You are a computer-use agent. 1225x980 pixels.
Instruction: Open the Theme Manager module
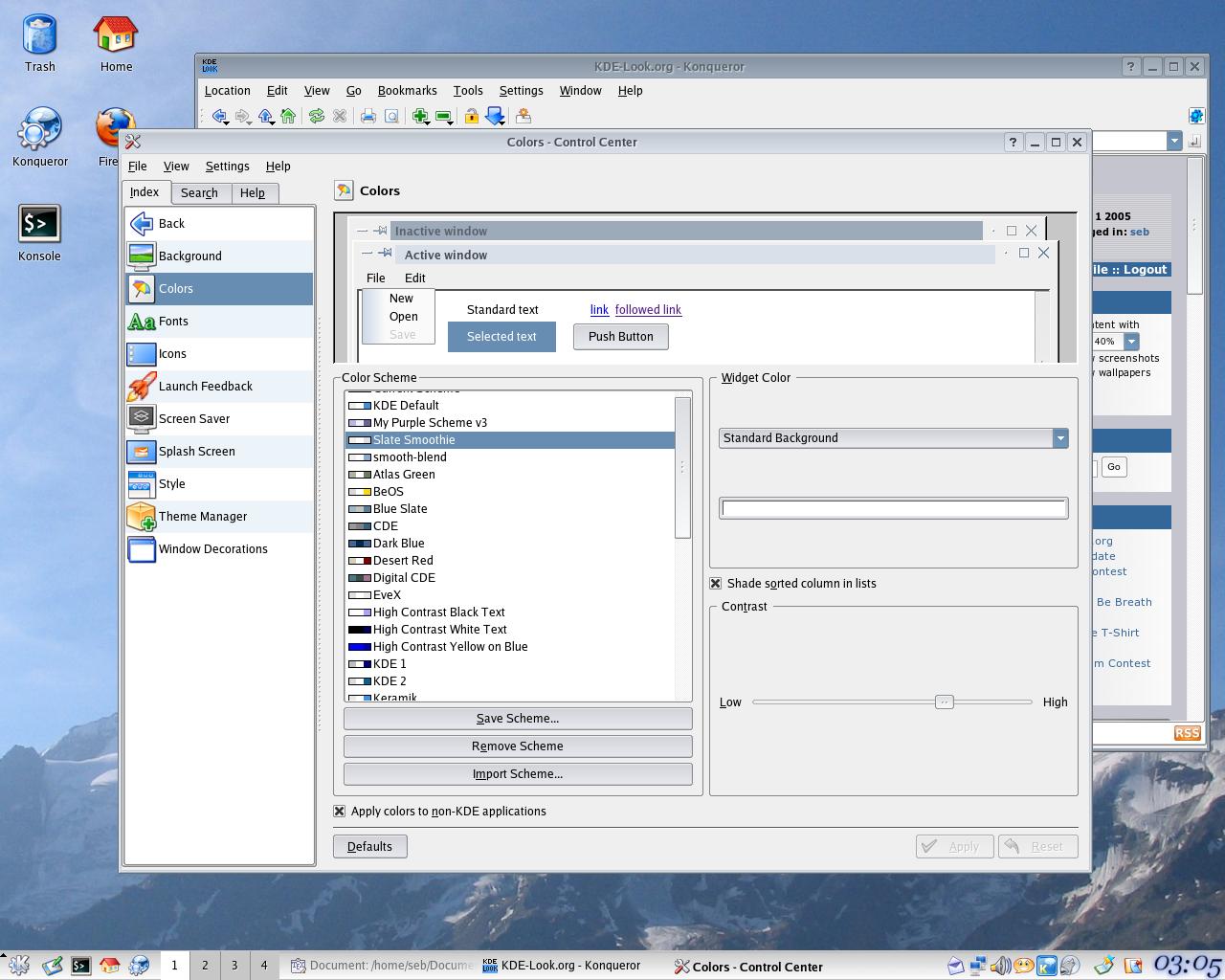(220, 517)
